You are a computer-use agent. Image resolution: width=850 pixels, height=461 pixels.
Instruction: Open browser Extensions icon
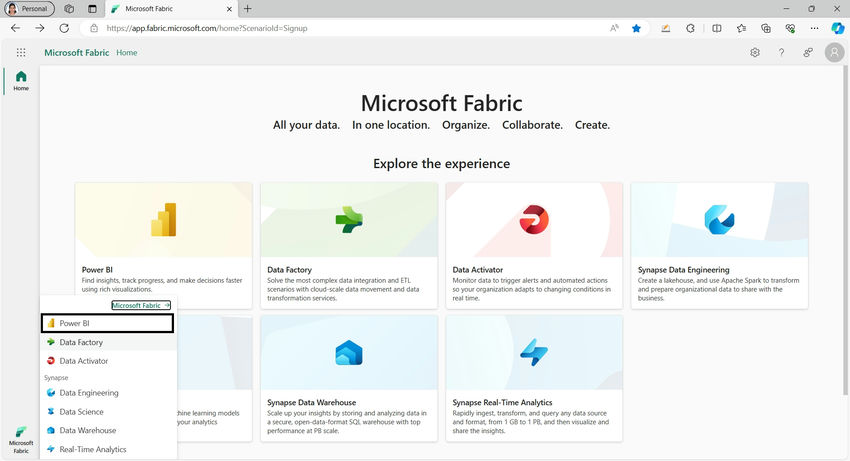tap(690, 28)
